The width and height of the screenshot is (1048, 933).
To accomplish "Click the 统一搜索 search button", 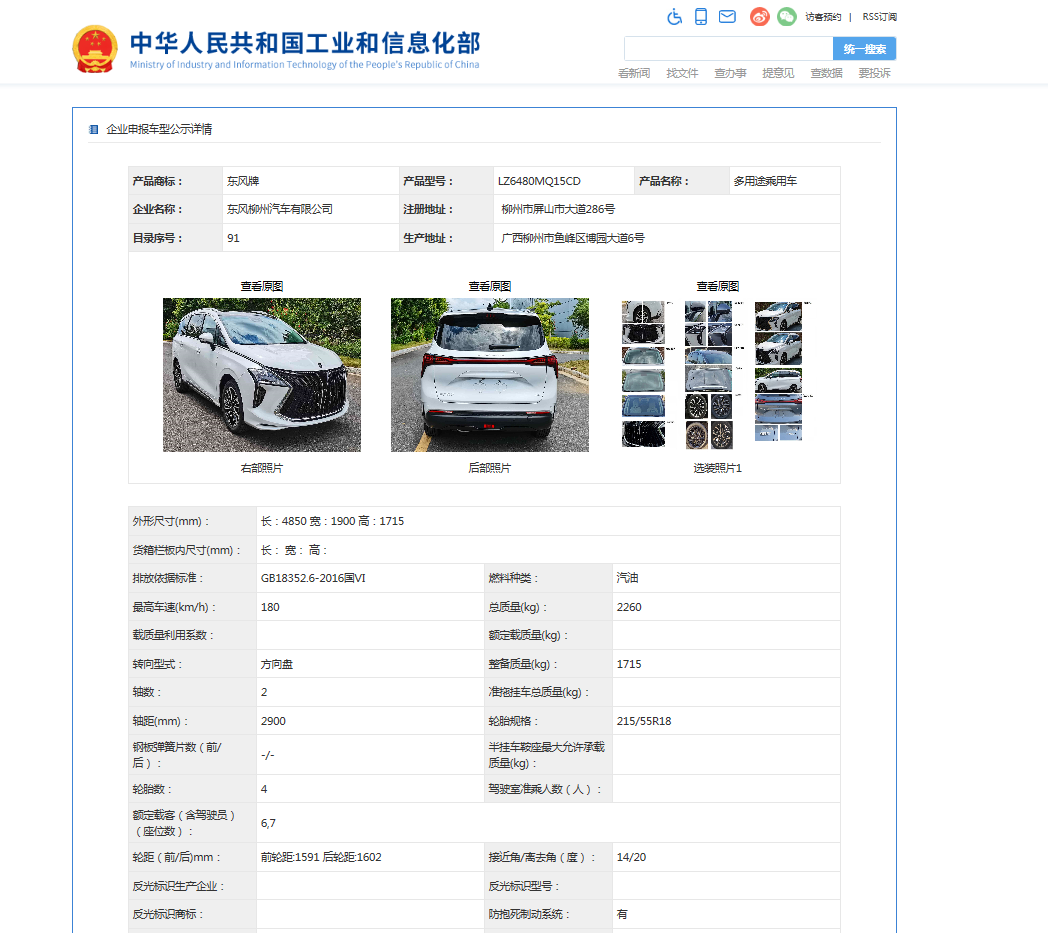I will pyautogui.click(x=864, y=49).
